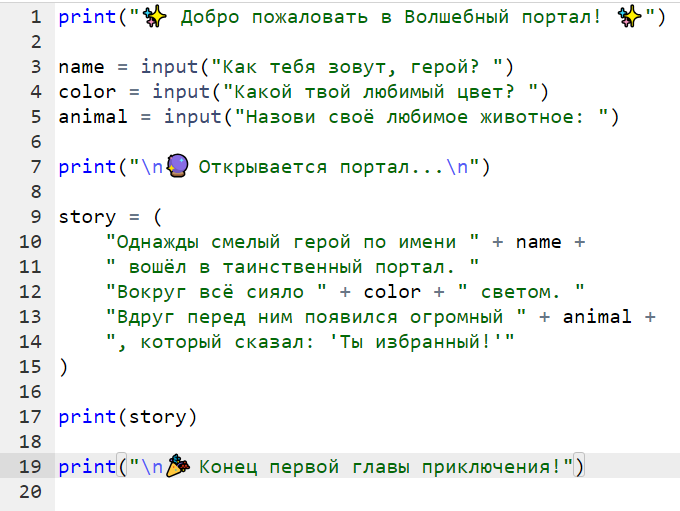Click line number 19 in gutter
Image resolution: width=680 pixels, height=511 pixels.
[x=30, y=467]
